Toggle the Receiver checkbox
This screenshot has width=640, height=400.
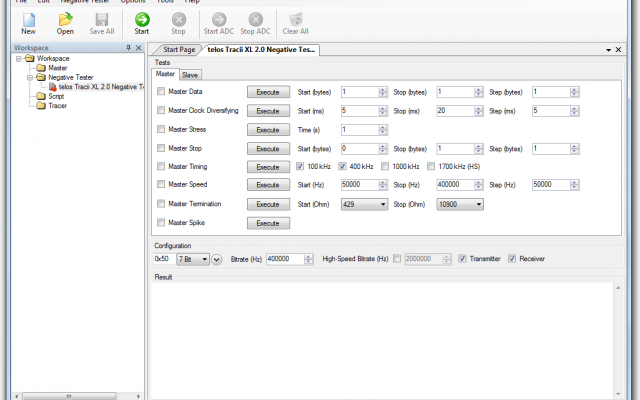pos(512,259)
